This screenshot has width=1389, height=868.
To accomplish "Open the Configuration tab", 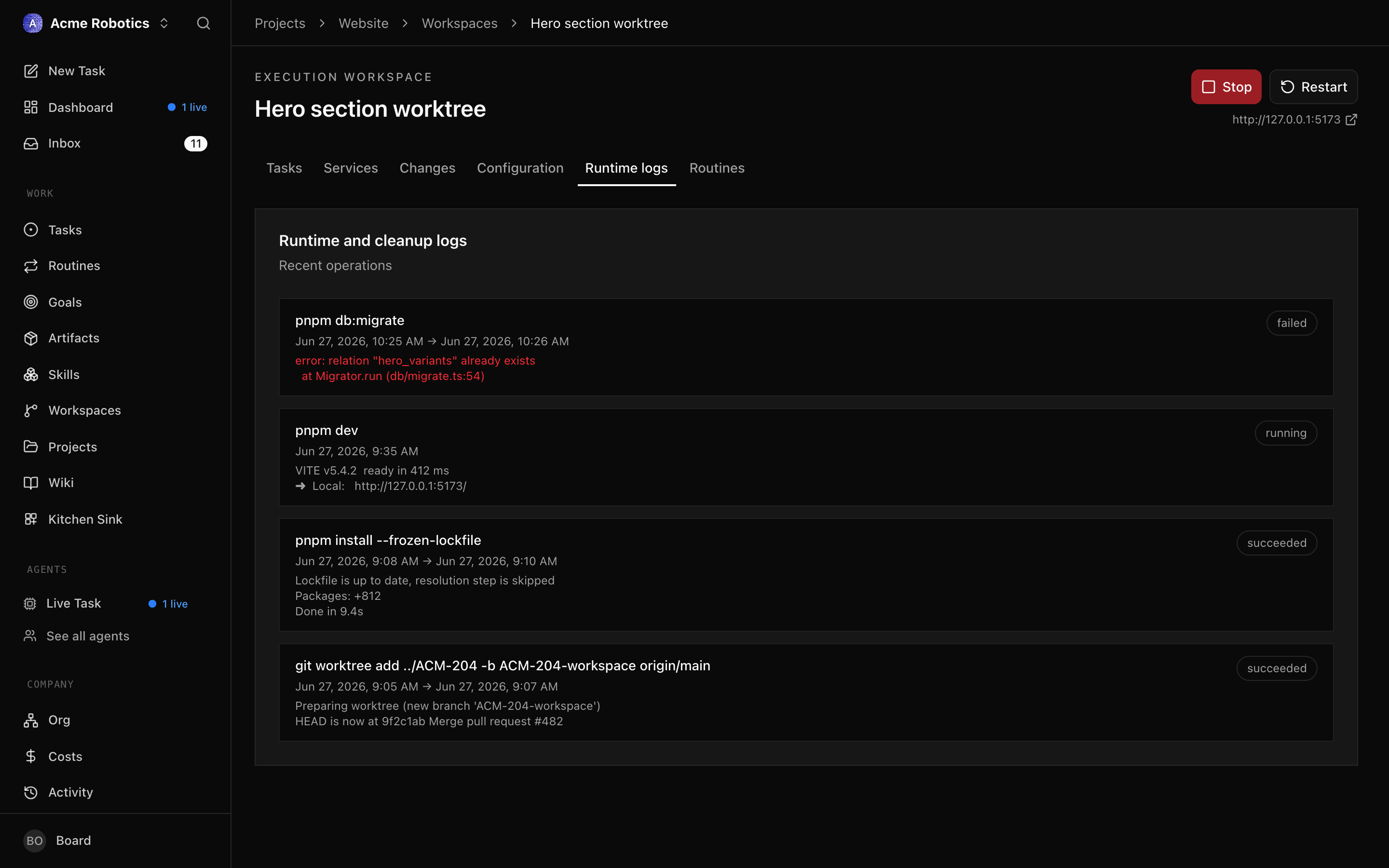I will click(520, 168).
